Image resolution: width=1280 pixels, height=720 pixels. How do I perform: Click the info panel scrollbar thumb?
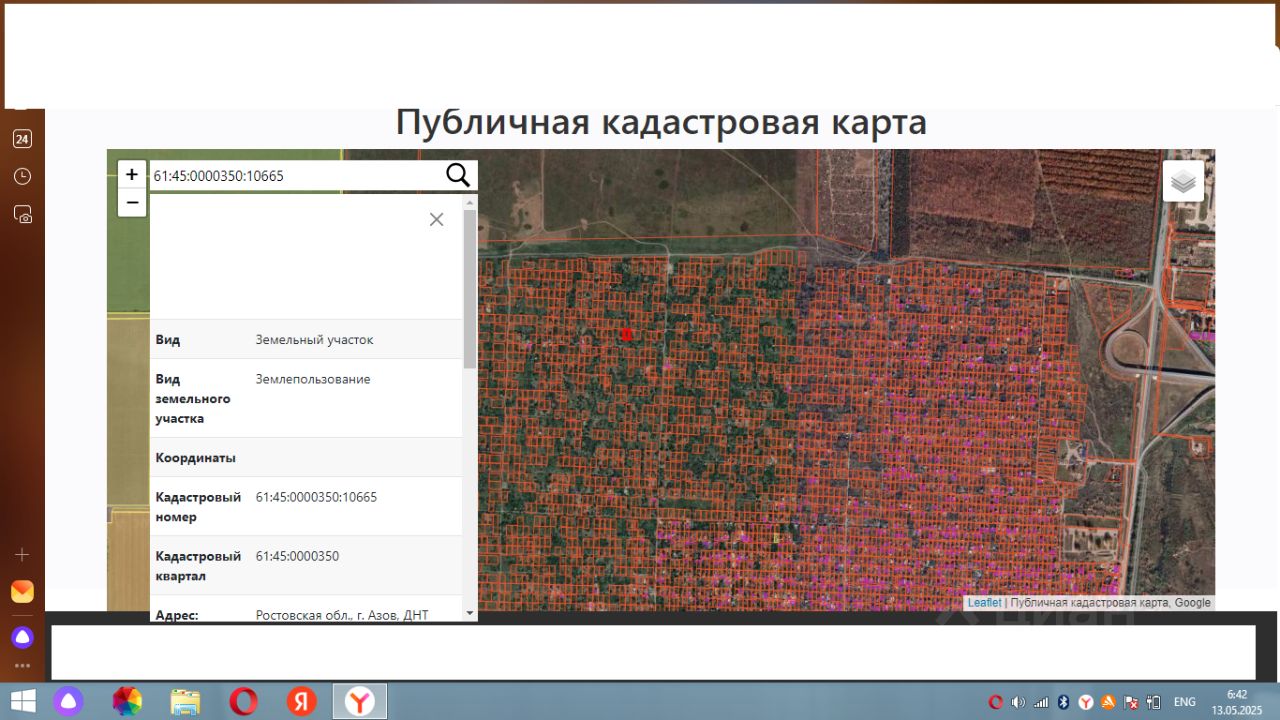[470, 288]
